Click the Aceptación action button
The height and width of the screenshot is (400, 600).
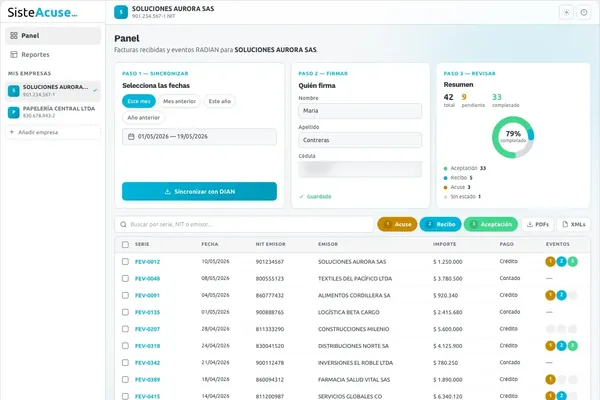[491, 224]
